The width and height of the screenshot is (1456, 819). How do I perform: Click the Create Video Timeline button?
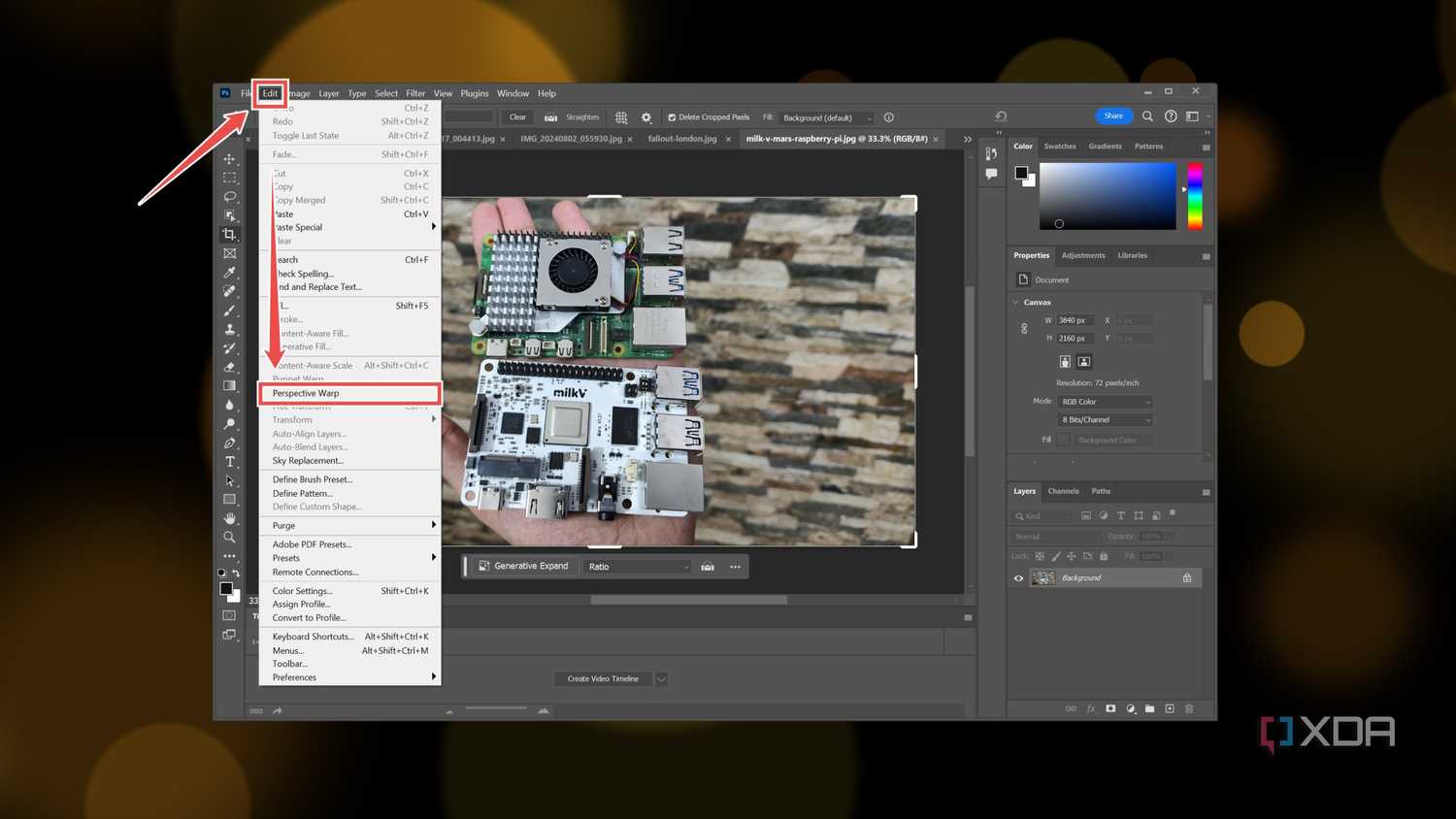[x=603, y=679]
